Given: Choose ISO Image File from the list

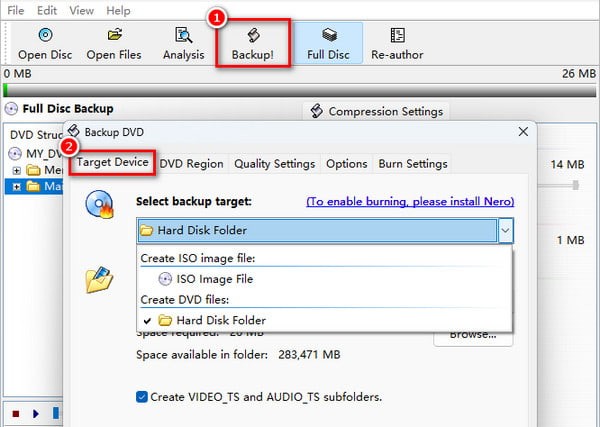Looking at the screenshot, I should [x=324, y=279].
